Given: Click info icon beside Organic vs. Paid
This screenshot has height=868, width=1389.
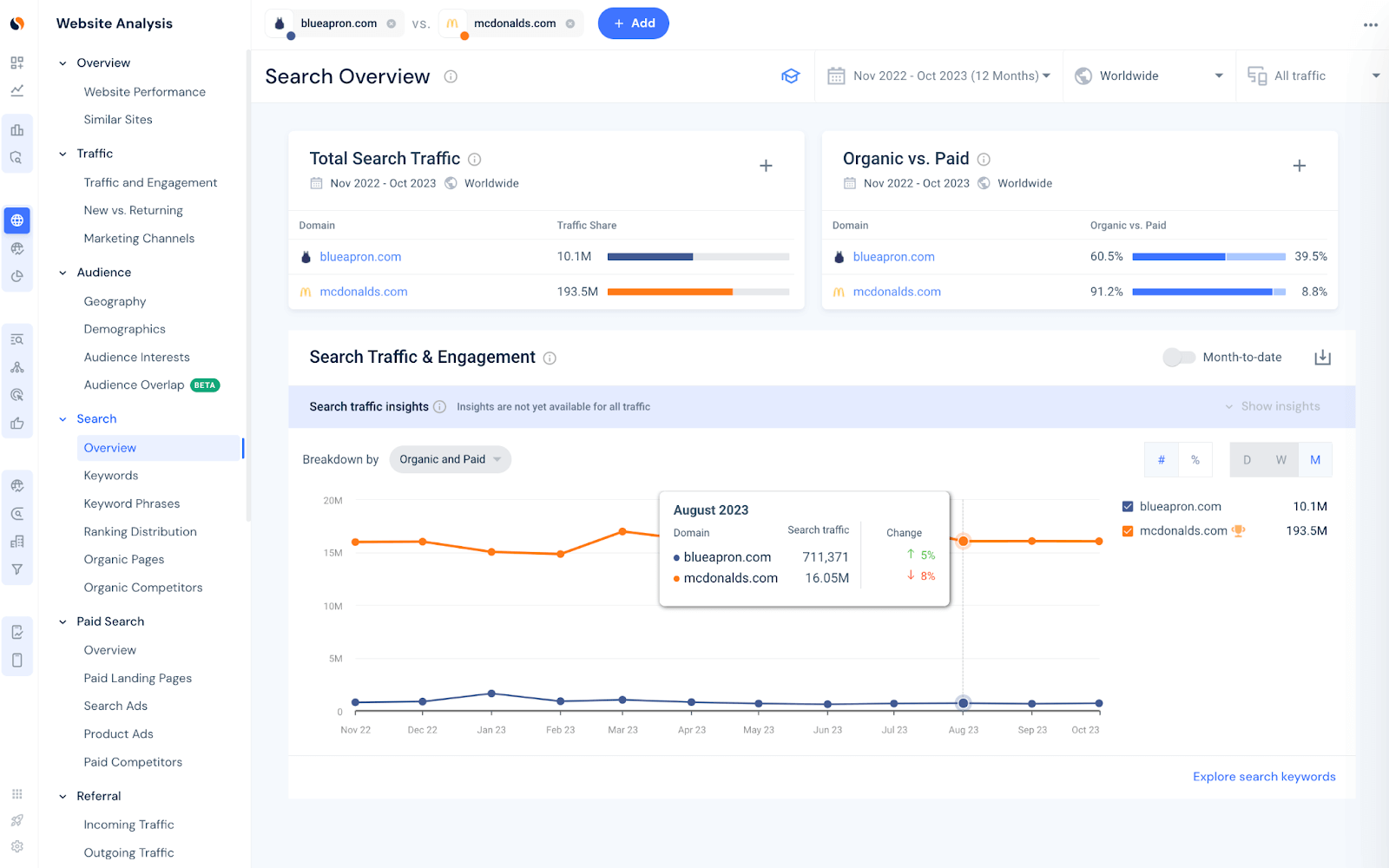Looking at the screenshot, I should tap(984, 159).
